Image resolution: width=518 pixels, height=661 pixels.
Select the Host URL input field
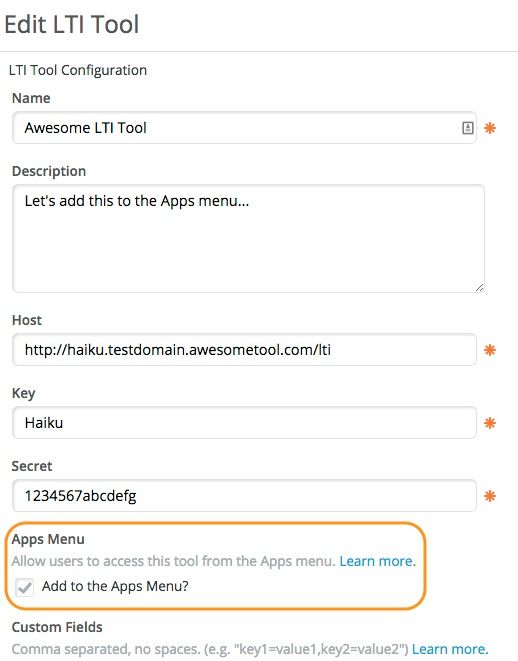coord(244,350)
